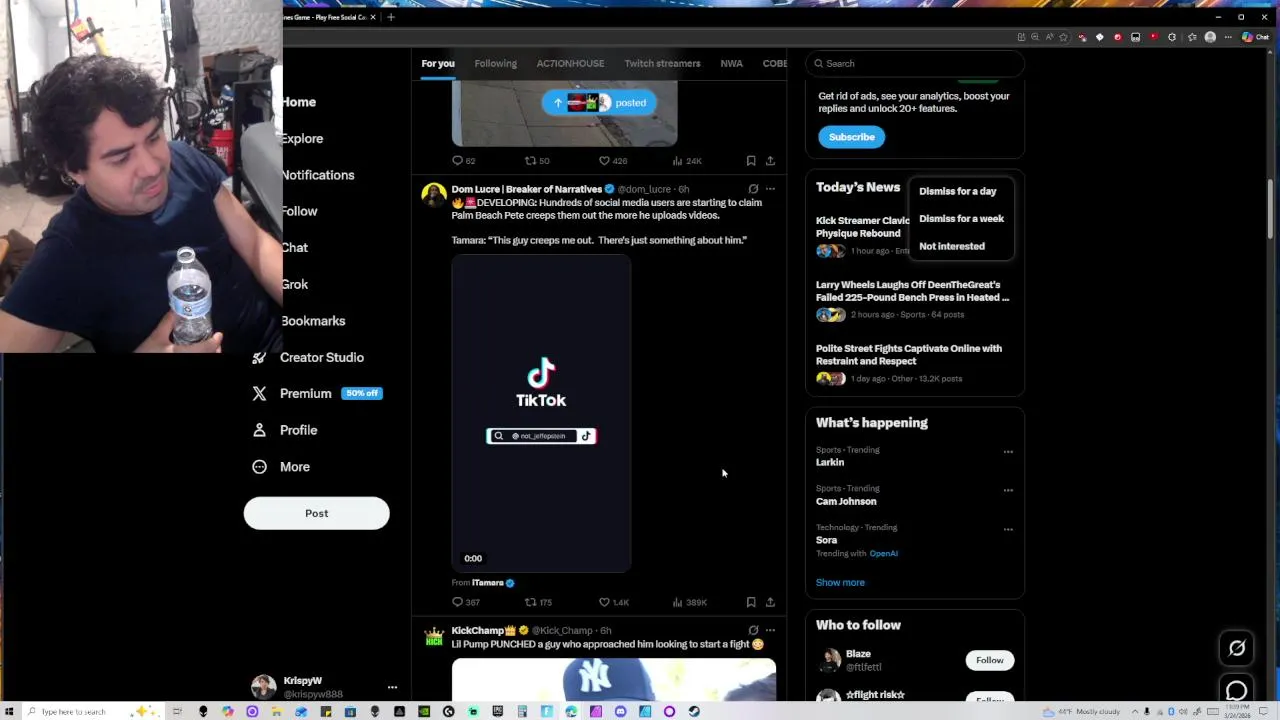
Task: Click the X Search field
Action: coord(915,63)
